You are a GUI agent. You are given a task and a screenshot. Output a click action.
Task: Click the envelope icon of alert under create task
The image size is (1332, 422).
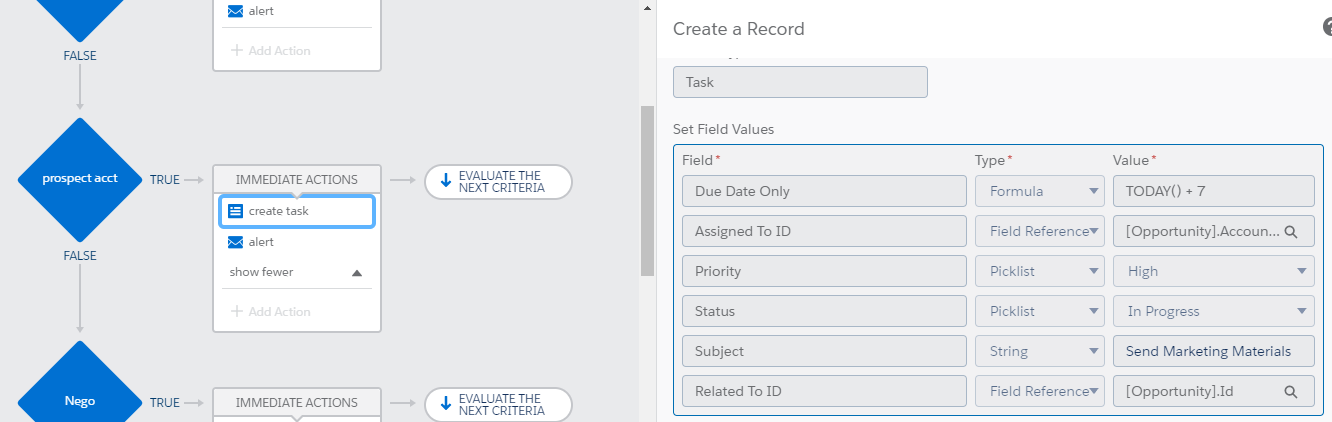tap(236, 242)
